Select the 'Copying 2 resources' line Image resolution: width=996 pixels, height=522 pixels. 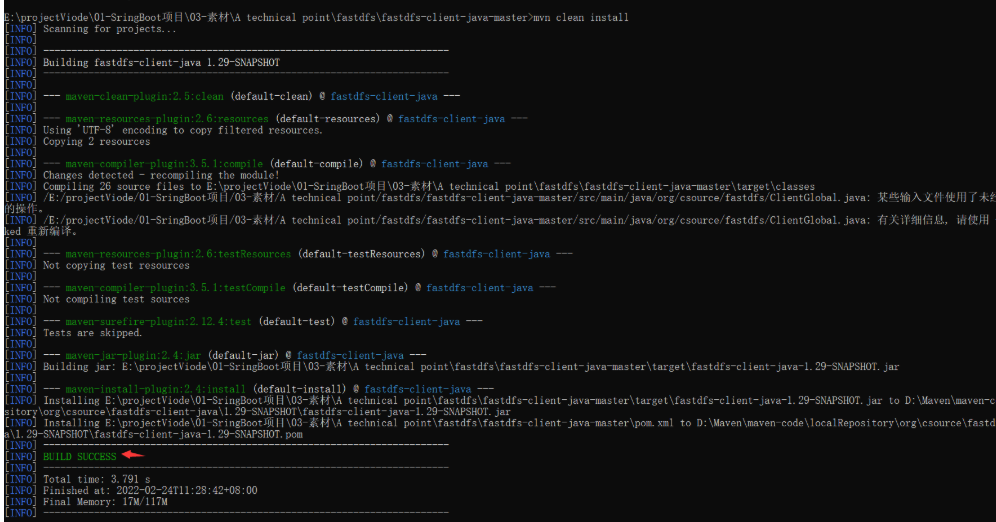coord(97,142)
